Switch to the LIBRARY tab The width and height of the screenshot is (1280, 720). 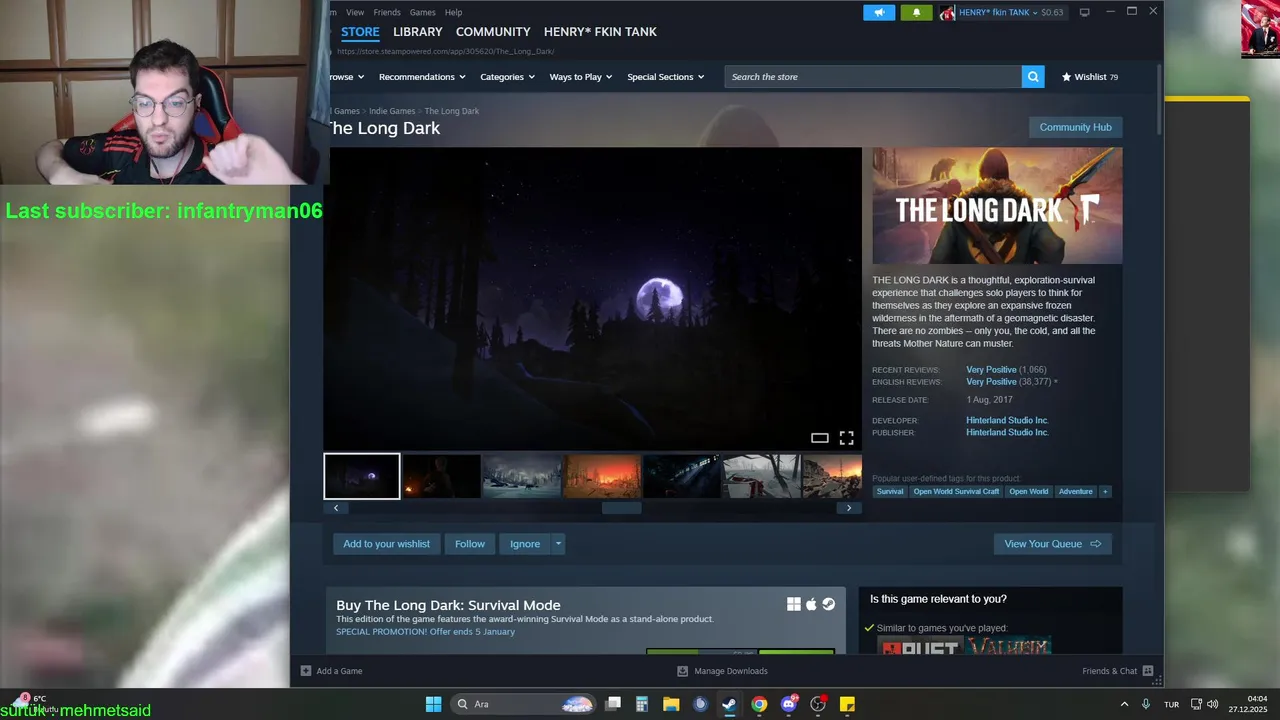click(x=417, y=32)
